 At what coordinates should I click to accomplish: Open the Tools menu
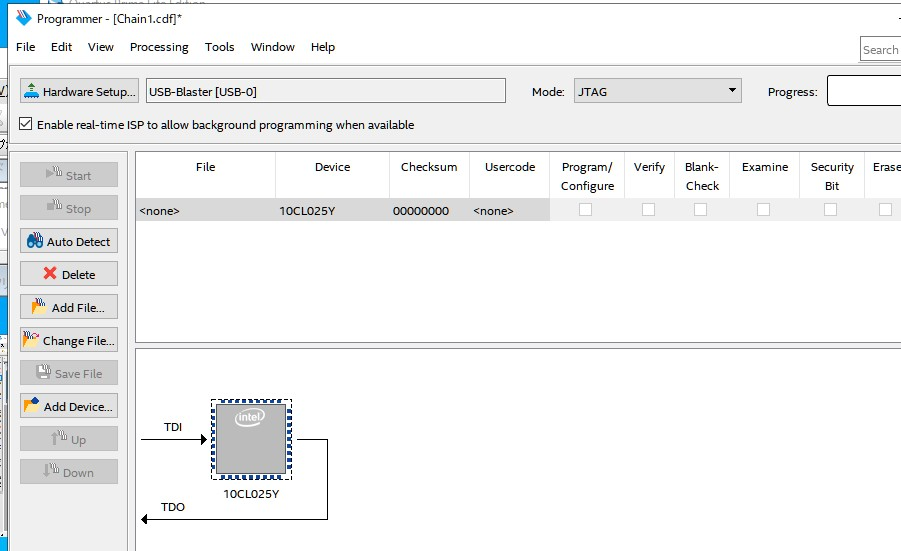click(x=220, y=47)
